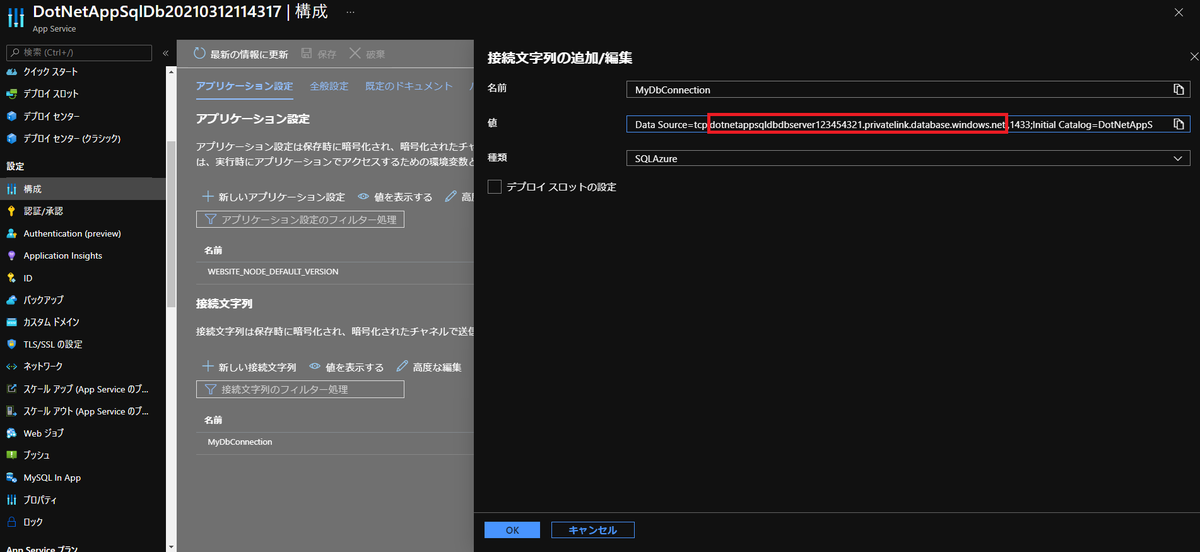Open the ellipsis menu beside 構成 title
1200x552 pixels.
[x=351, y=11]
